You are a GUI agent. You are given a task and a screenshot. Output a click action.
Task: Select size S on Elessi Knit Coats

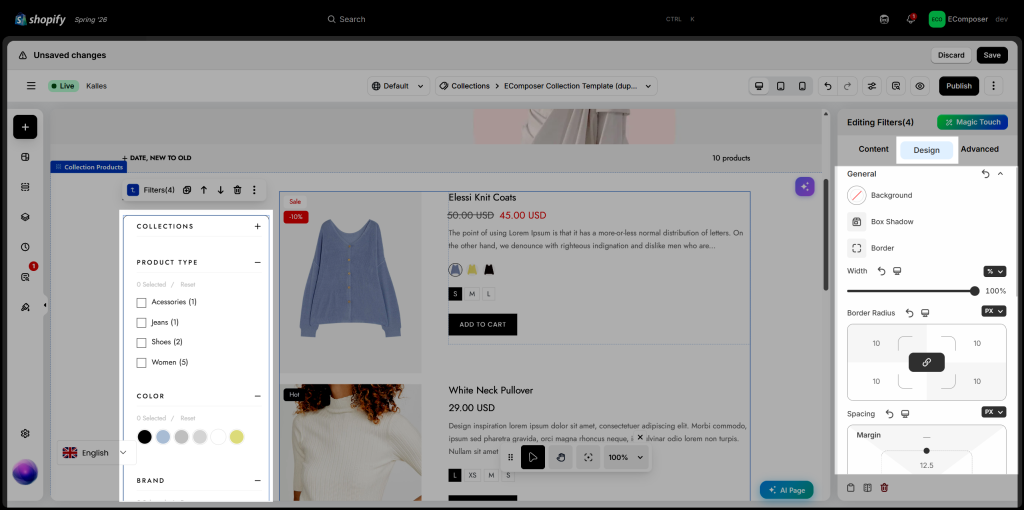pyautogui.click(x=455, y=294)
